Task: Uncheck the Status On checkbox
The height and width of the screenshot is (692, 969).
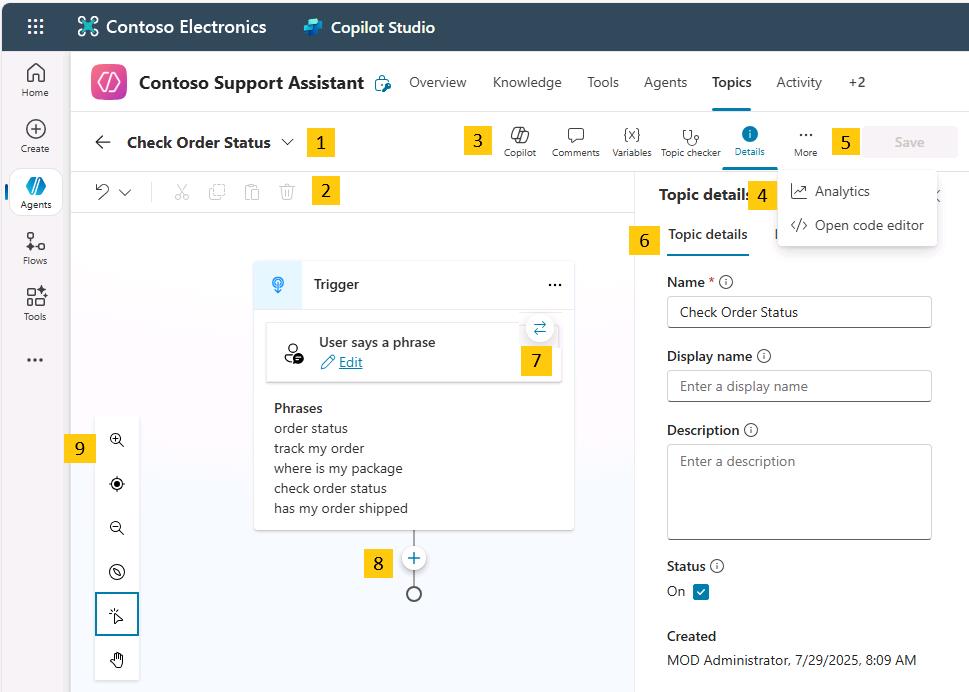Action: click(701, 592)
